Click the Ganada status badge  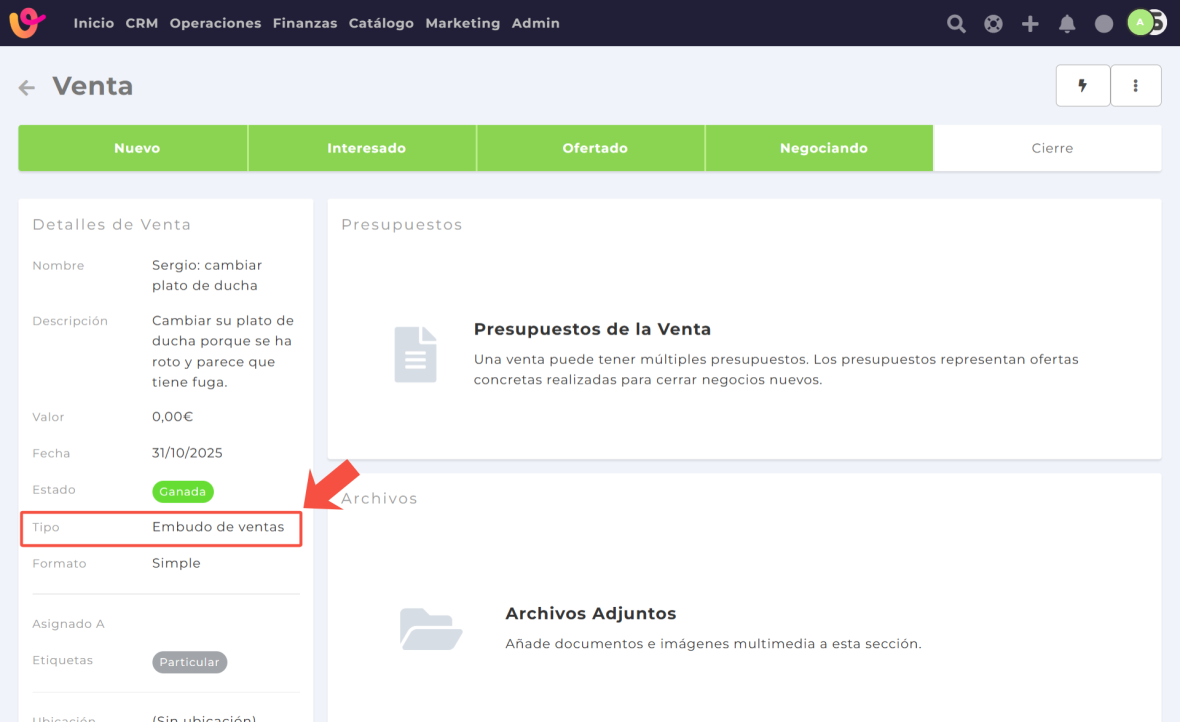tap(183, 491)
